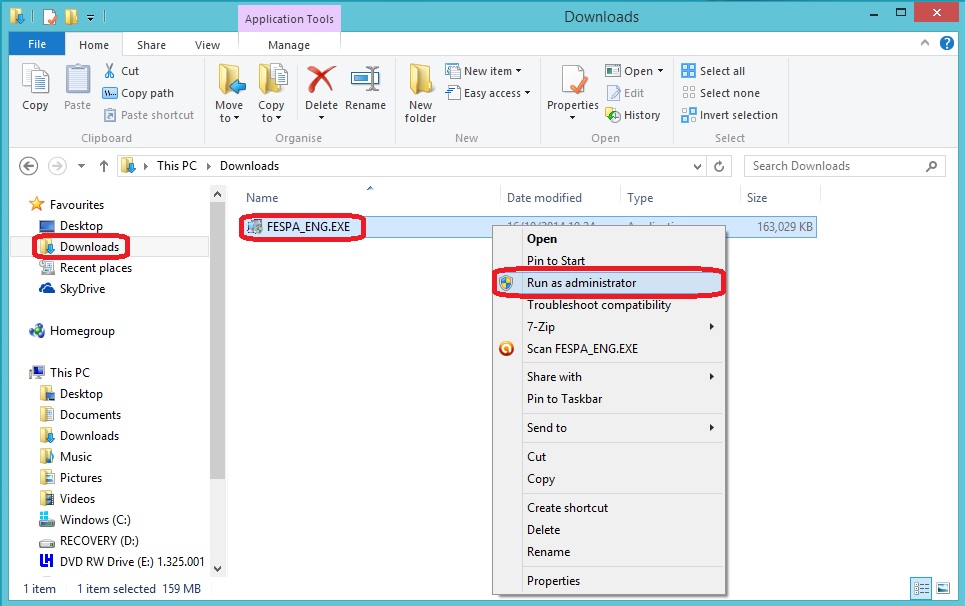Open SkyDrive in the navigation pane
This screenshot has height=606, width=965.
[x=82, y=289]
